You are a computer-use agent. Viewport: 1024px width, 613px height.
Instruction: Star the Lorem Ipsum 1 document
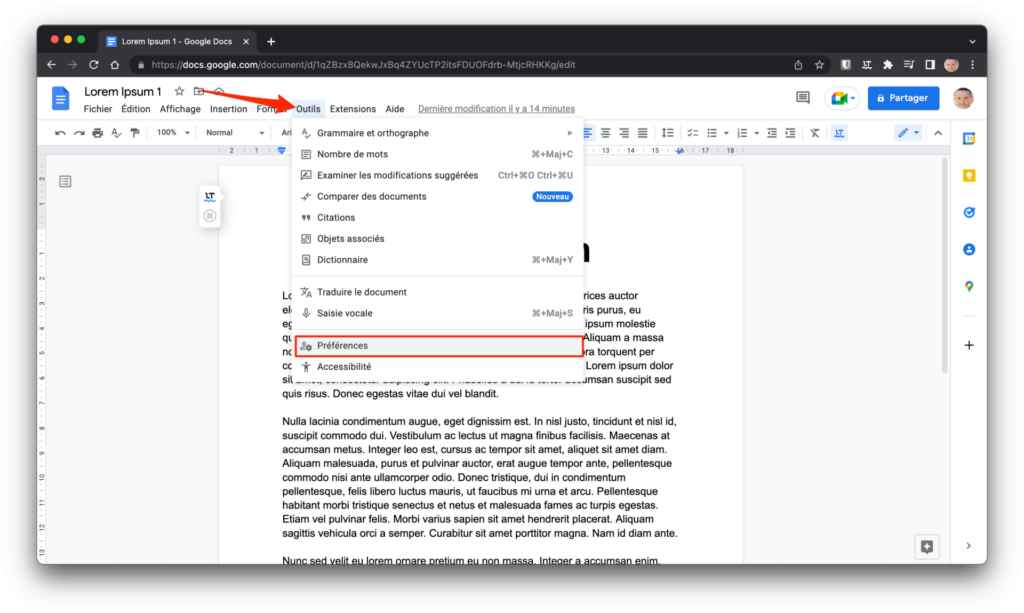179,91
